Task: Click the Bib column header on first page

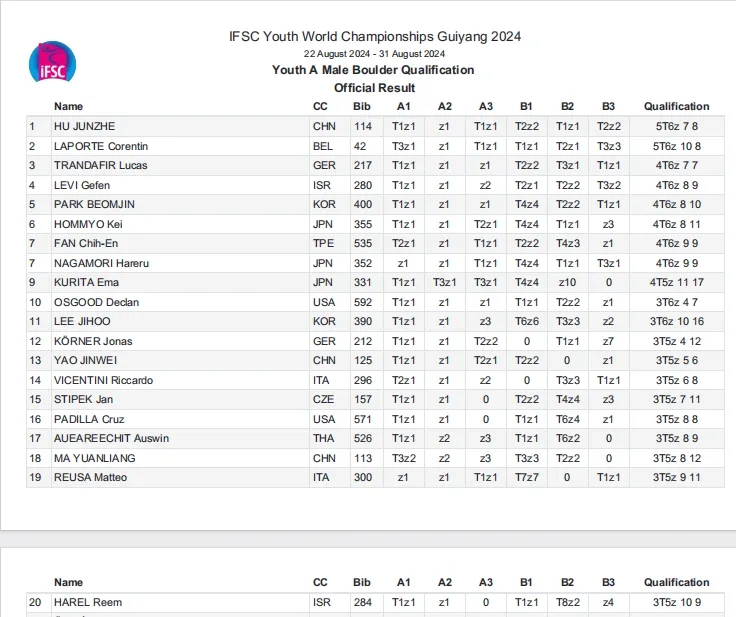Action: click(x=362, y=107)
